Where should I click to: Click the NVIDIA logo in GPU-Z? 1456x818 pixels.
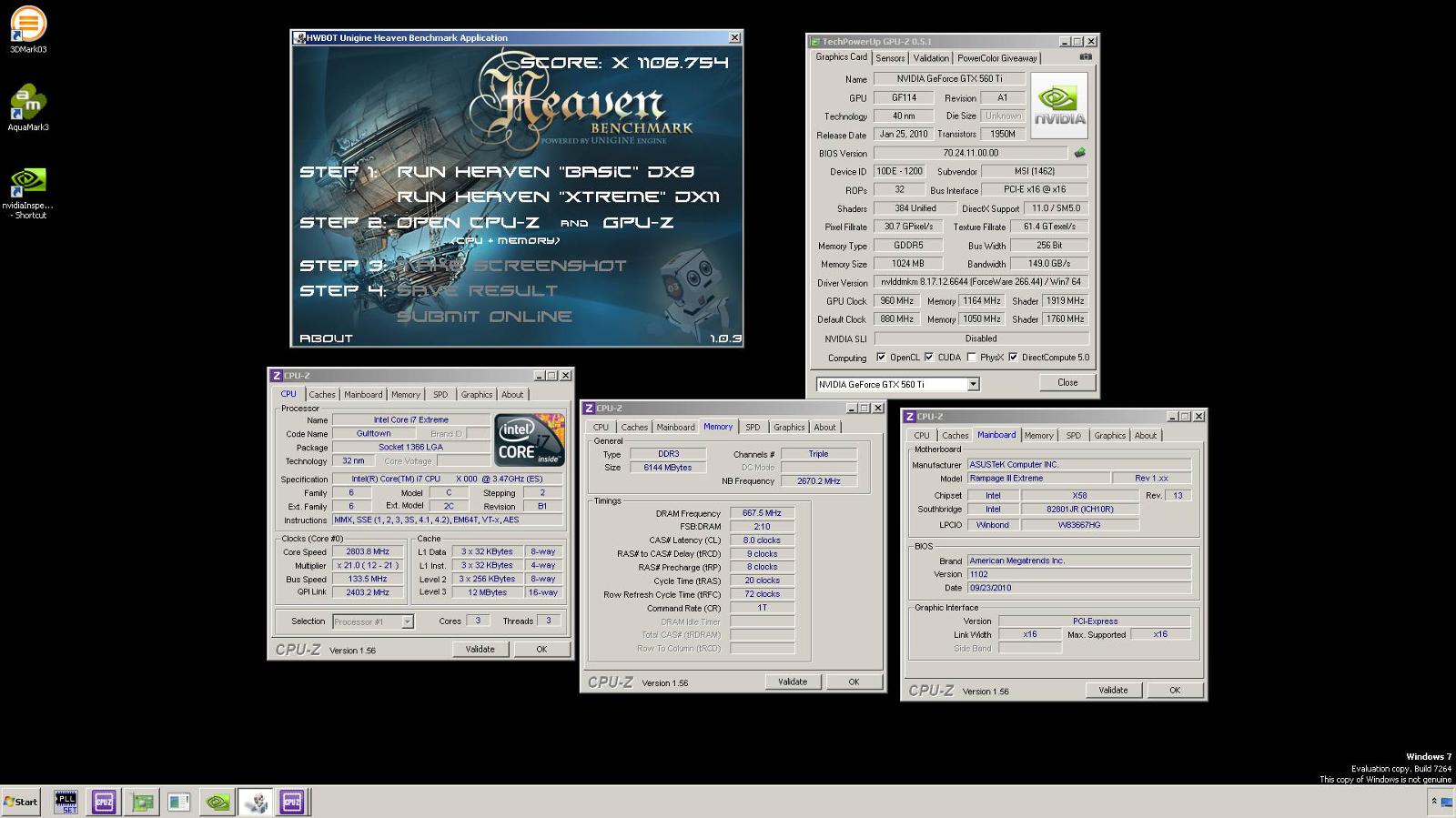click(1059, 106)
